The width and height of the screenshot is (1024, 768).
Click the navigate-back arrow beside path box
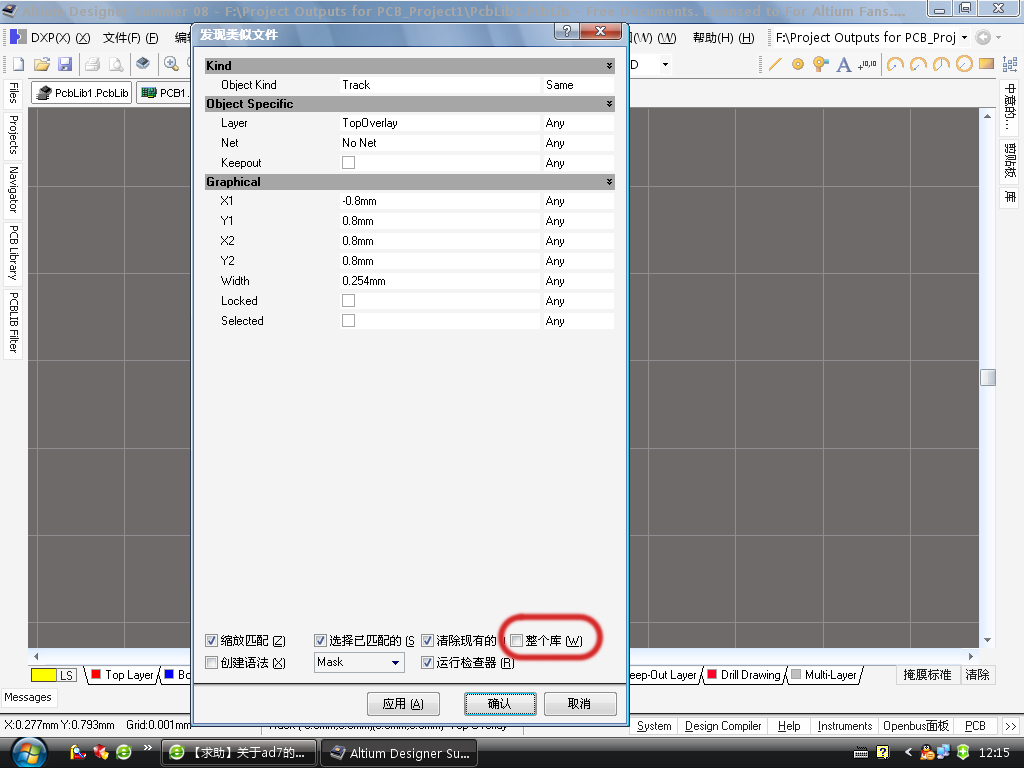click(983, 37)
